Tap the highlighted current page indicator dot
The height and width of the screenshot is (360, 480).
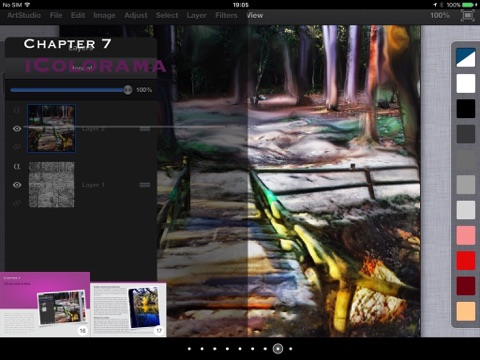278,349
